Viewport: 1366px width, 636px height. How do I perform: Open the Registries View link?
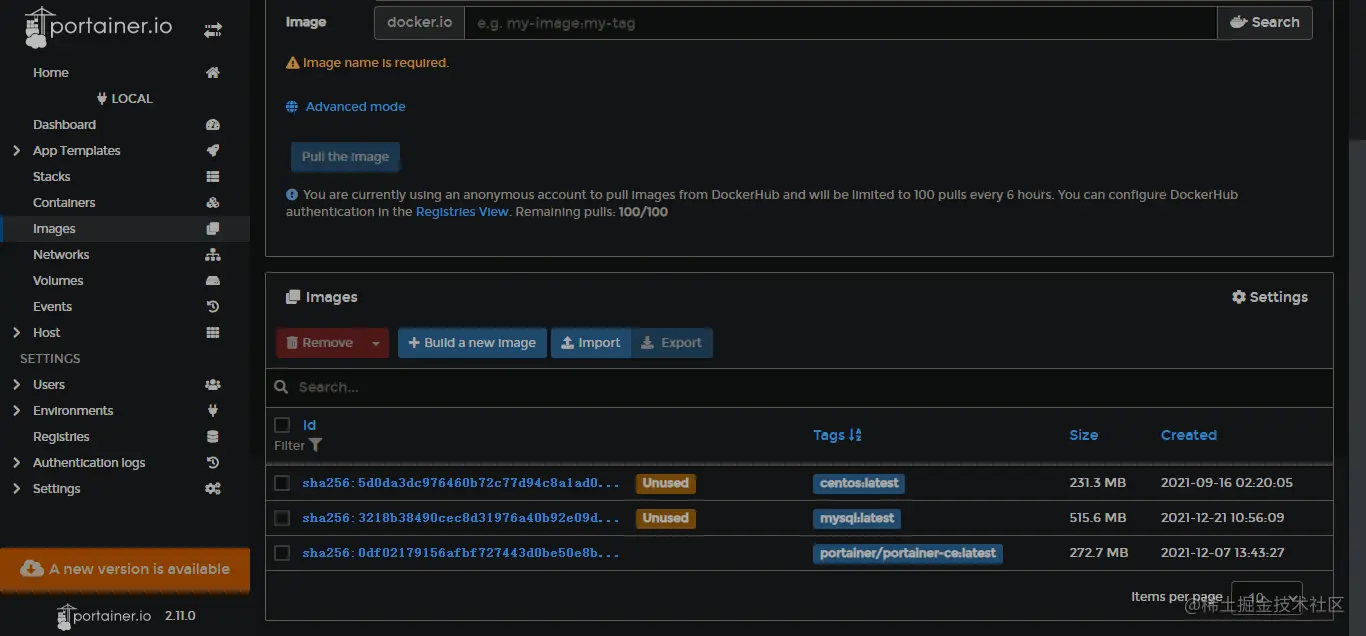coord(462,212)
